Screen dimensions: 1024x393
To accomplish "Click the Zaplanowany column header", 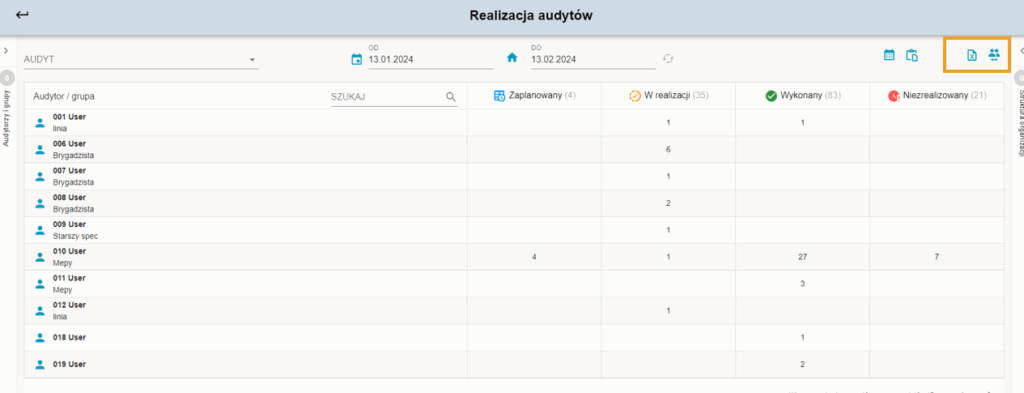I will tap(535, 96).
